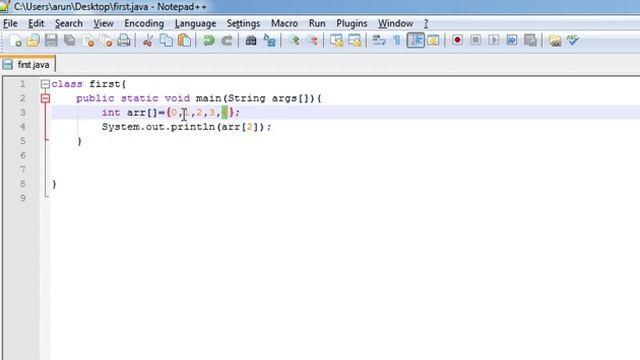Click the highlighted last array element
Image resolution: width=640 pixels, height=360 pixels.
(224, 113)
